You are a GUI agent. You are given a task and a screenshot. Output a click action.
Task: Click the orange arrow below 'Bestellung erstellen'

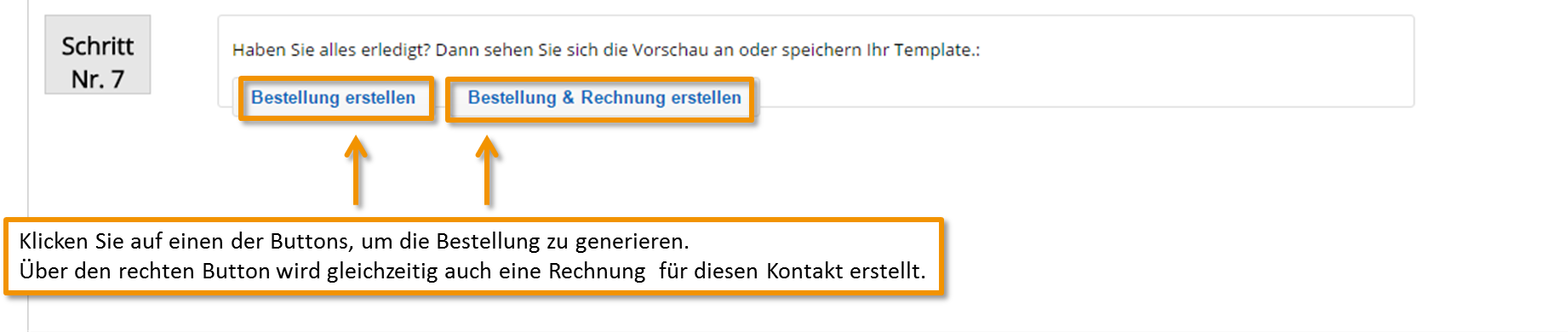(x=357, y=170)
